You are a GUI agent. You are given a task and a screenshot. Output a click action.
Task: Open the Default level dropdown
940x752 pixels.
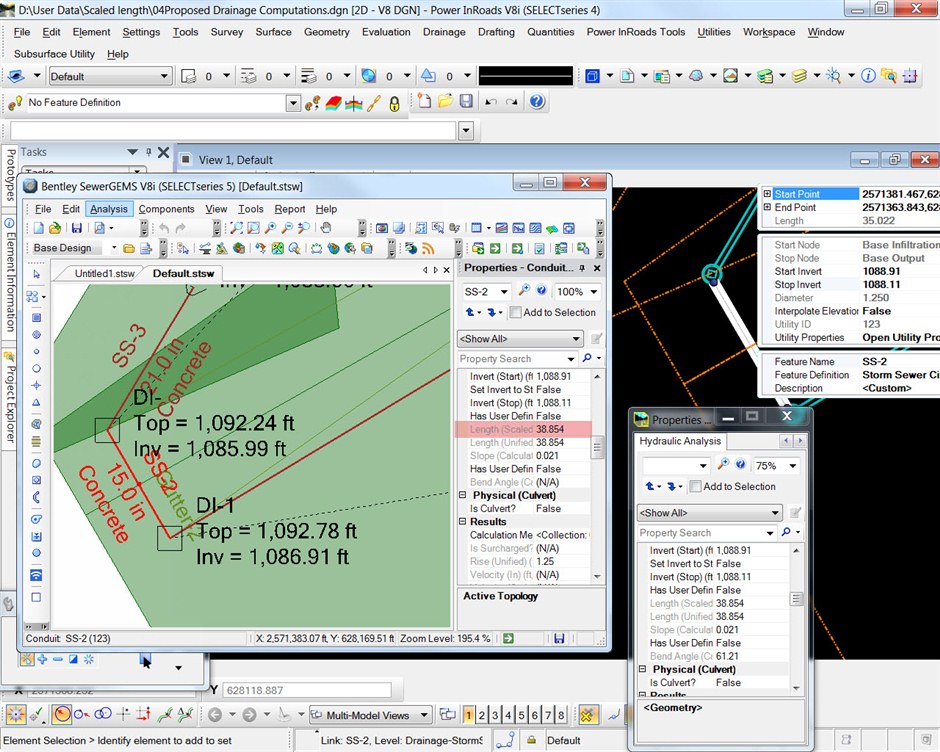(x=164, y=76)
